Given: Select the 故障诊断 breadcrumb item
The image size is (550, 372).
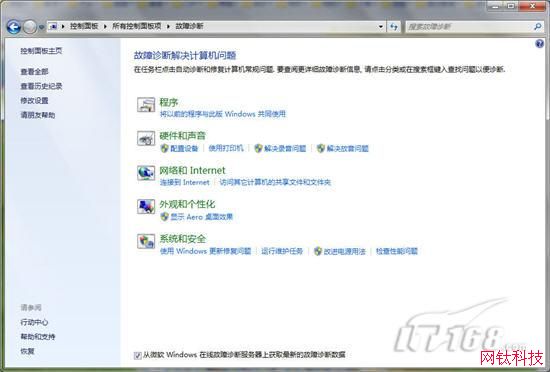Looking at the screenshot, I should coord(189,26).
